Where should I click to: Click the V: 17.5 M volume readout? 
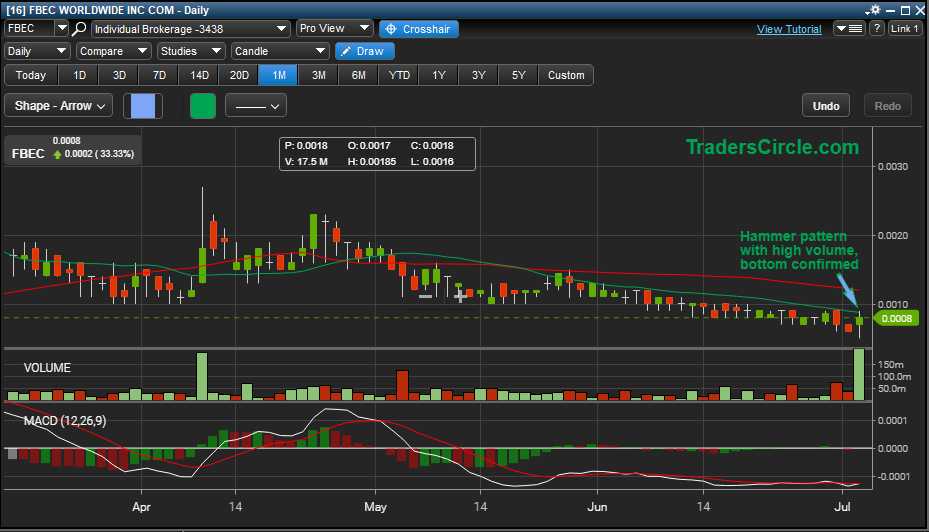pos(306,162)
